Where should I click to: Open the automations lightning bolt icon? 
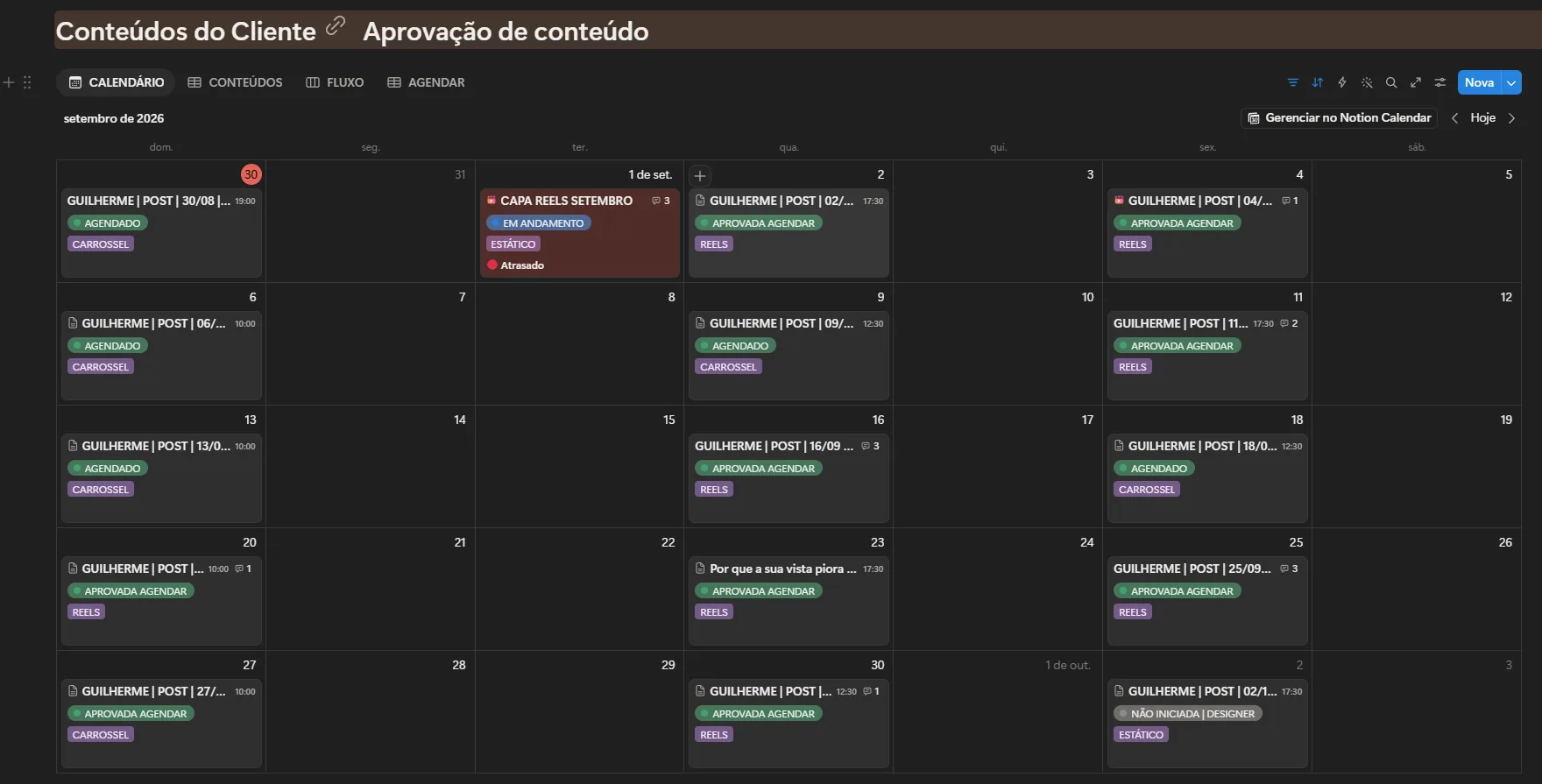tap(1342, 82)
